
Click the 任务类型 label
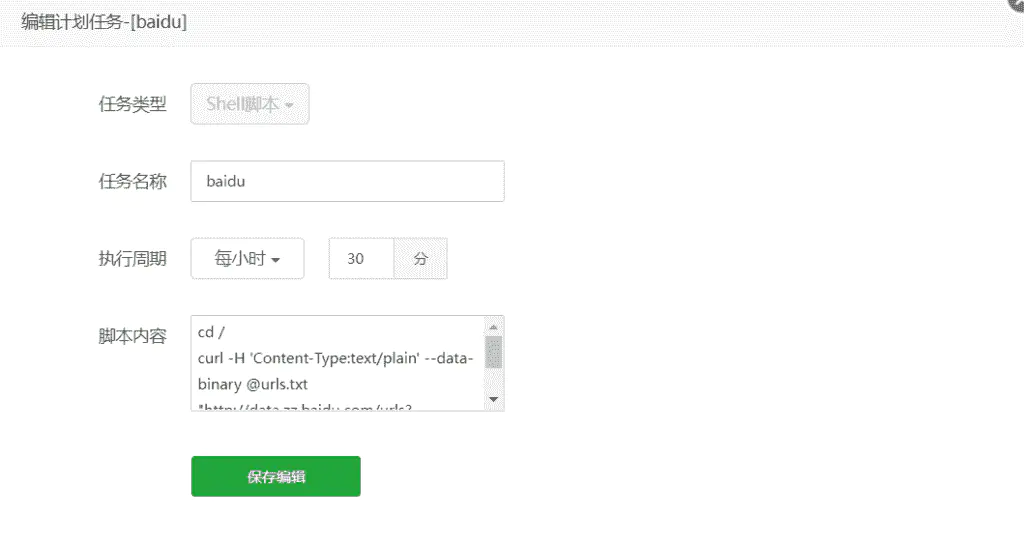point(133,104)
